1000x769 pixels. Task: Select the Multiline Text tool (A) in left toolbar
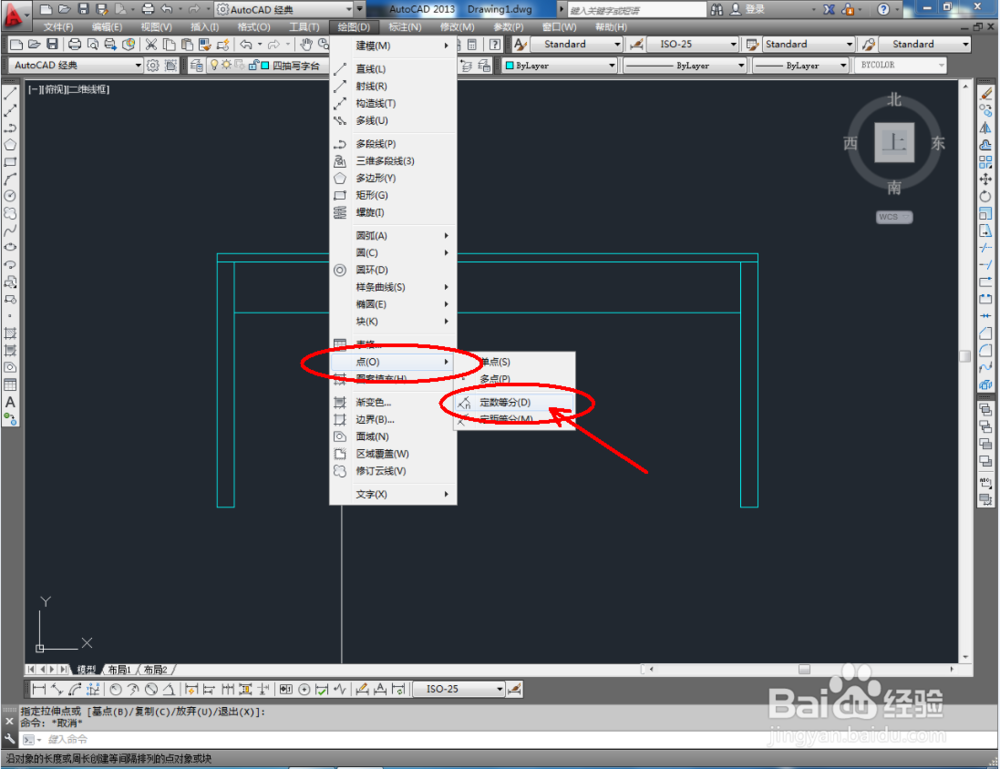[10, 402]
